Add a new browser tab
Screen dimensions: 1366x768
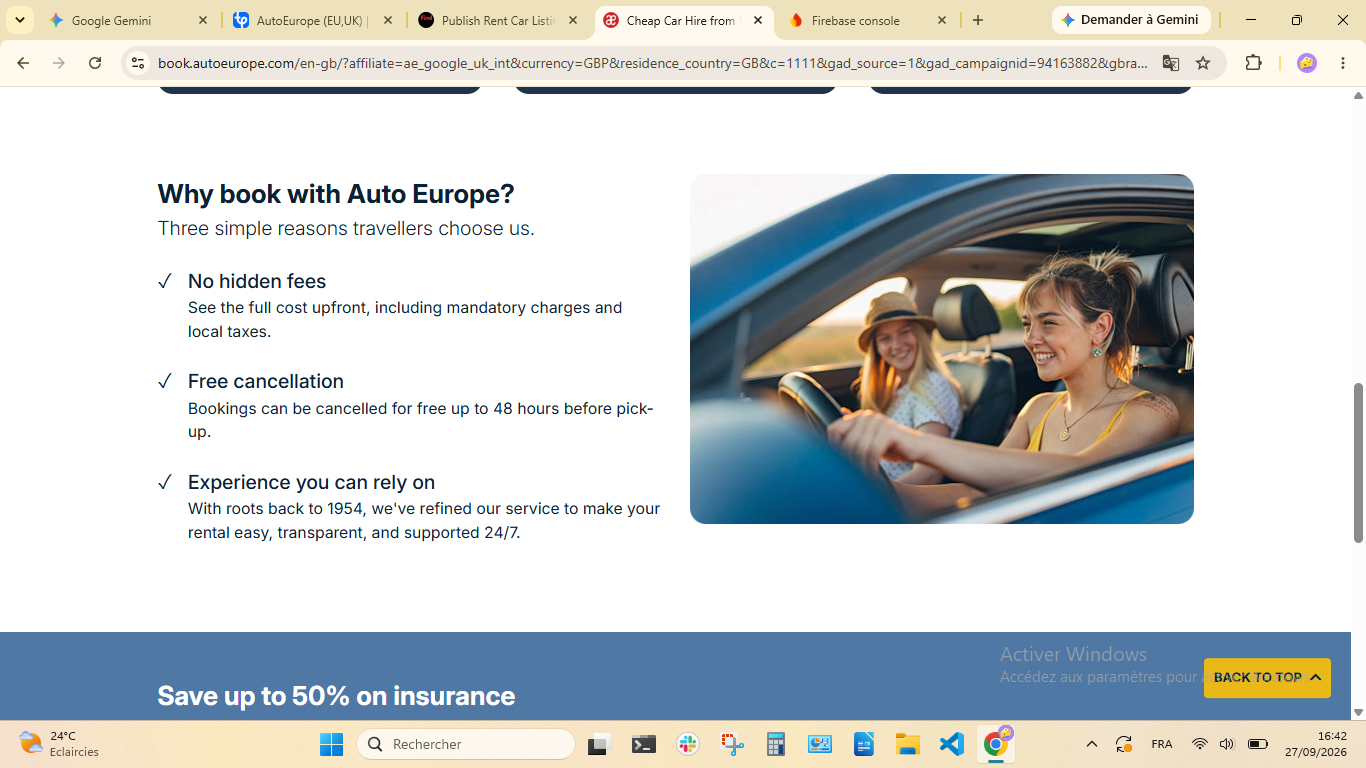pyautogui.click(x=978, y=20)
